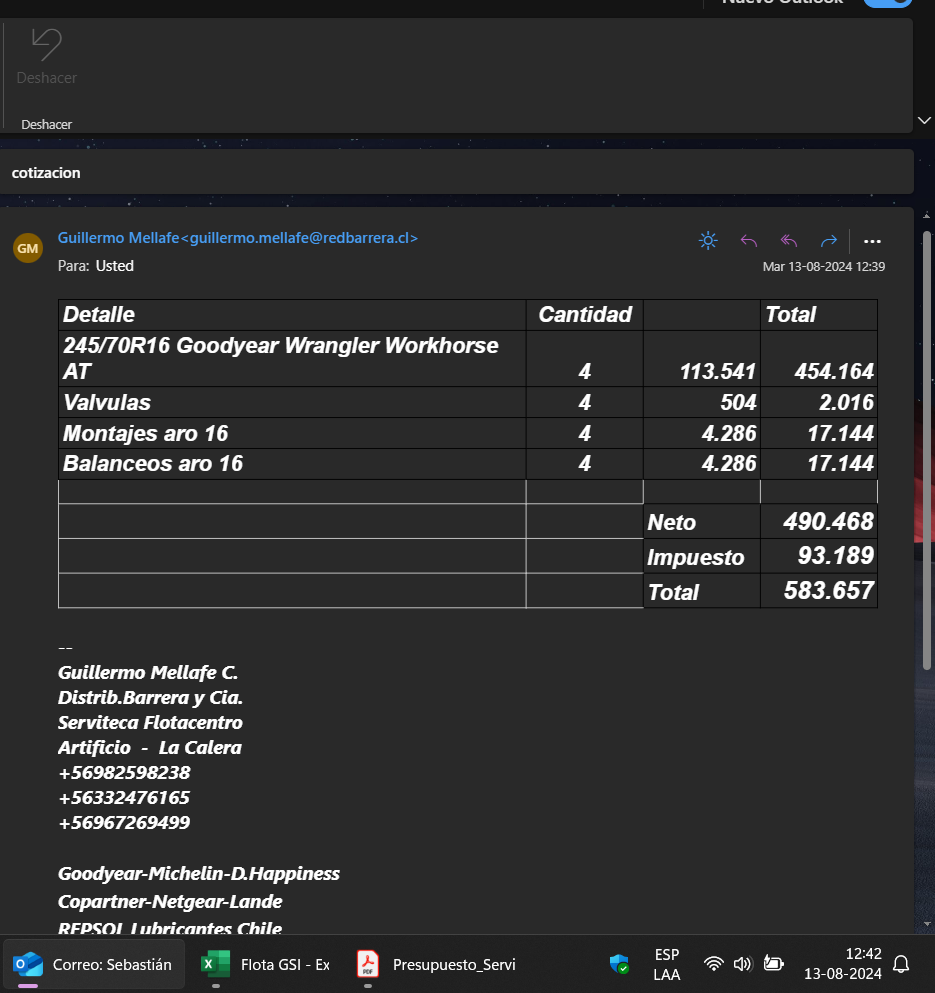Open the "Presupuesto_Servi" PDF taskbar window

tap(436, 965)
